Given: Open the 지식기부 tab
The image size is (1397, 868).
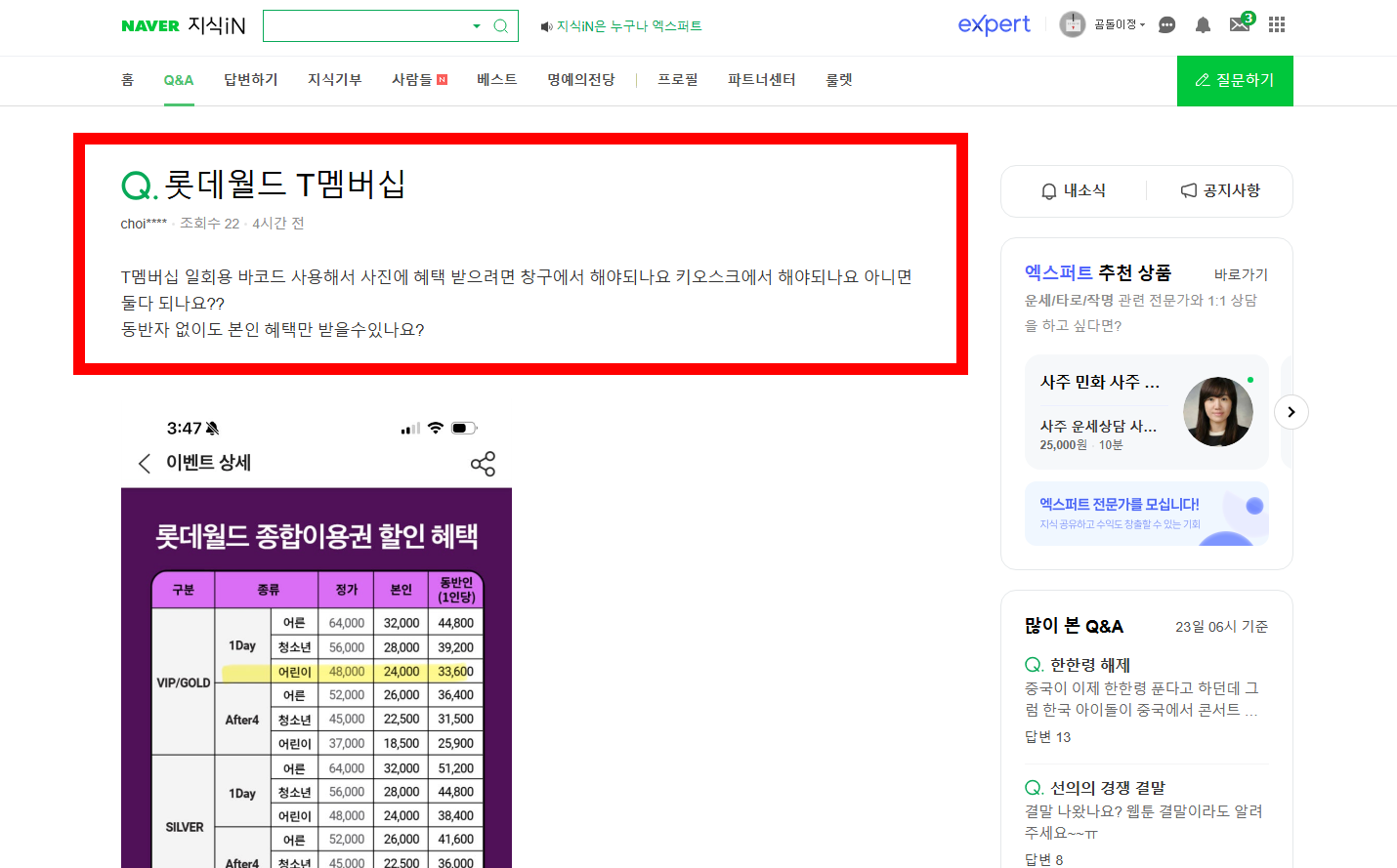Looking at the screenshot, I should click(x=335, y=80).
